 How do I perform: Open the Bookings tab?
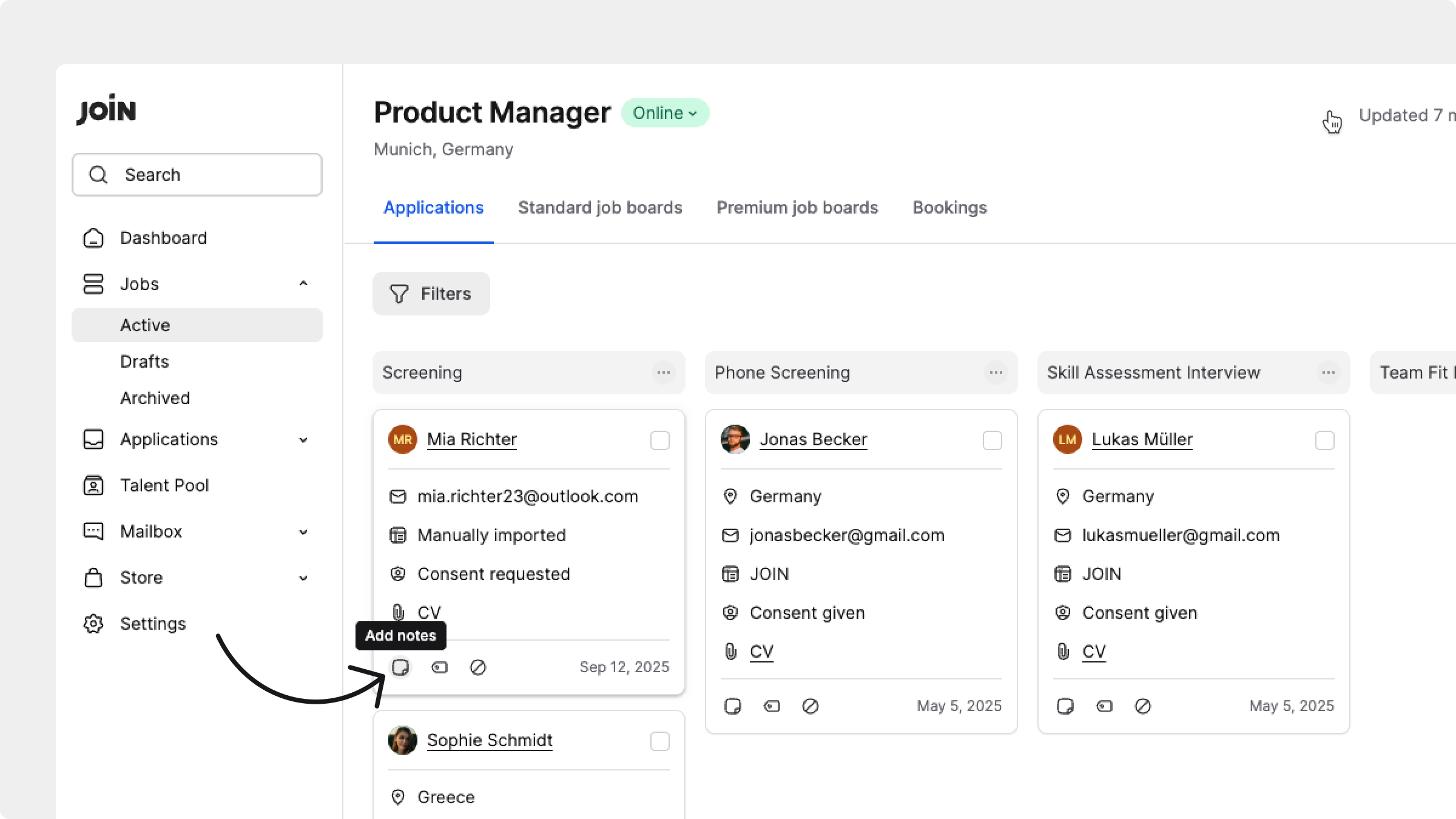949,208
